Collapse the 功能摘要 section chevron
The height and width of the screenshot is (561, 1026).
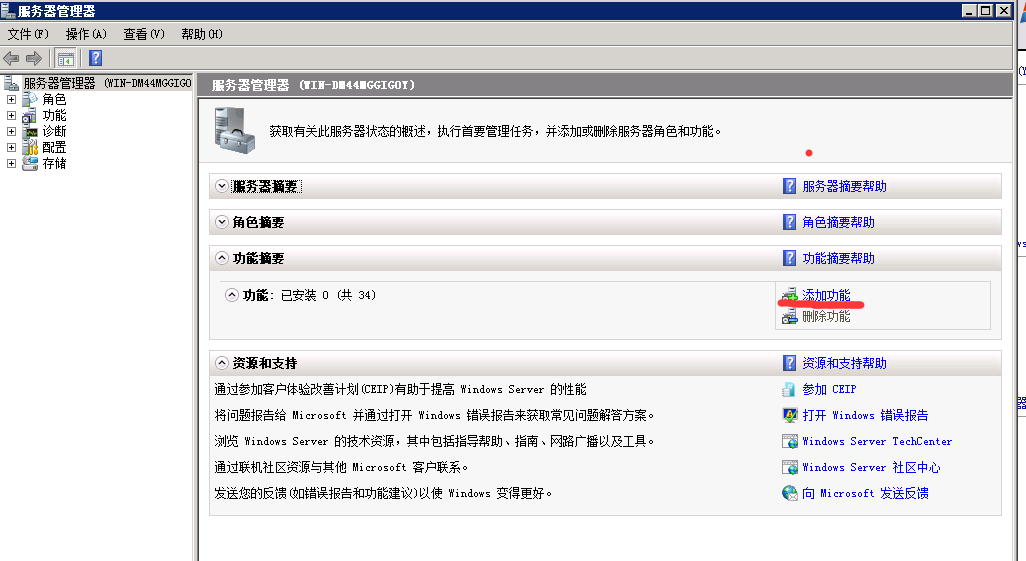(x=222, y=259)
